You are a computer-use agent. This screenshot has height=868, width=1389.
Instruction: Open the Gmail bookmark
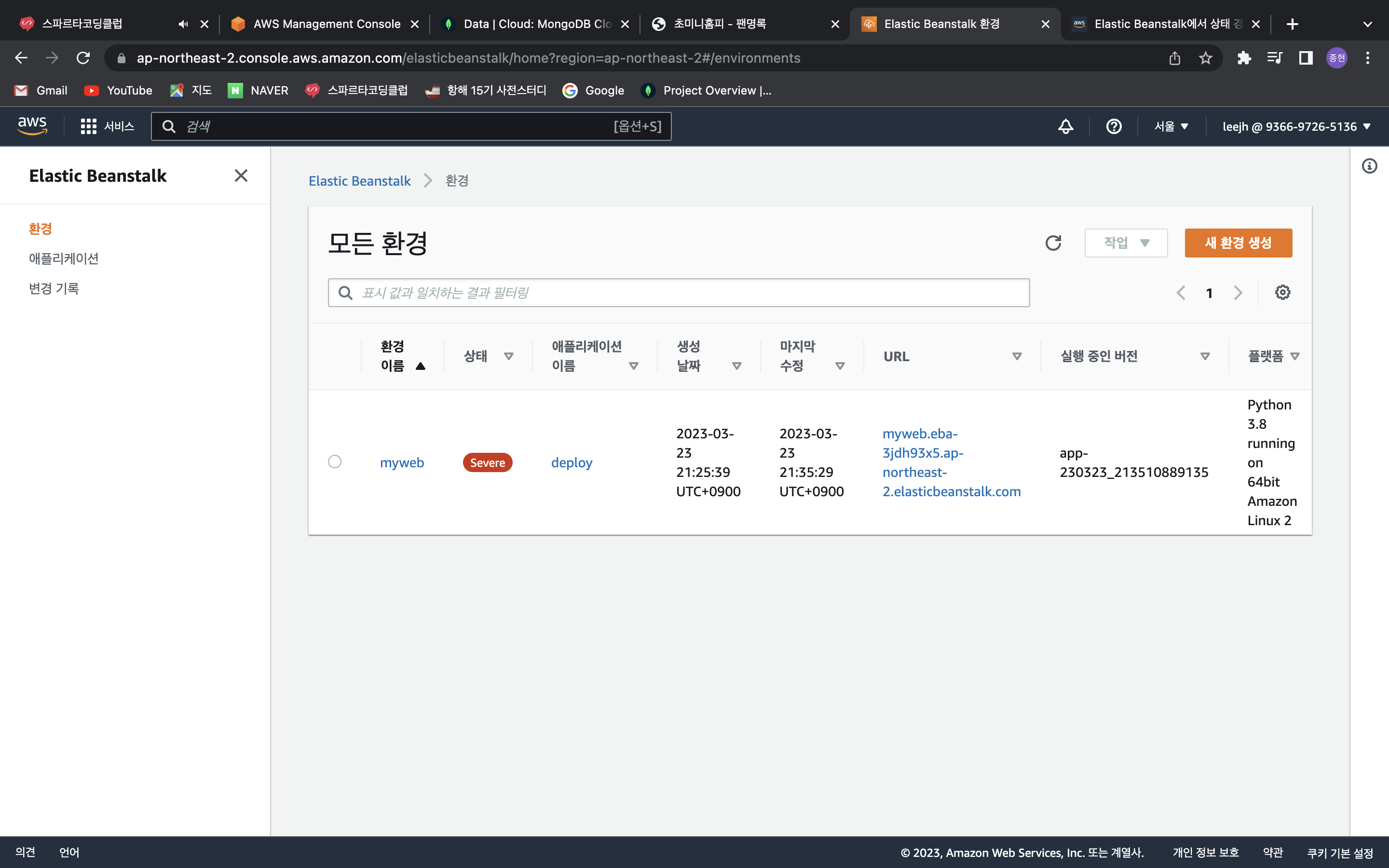[x=41, y=91]
